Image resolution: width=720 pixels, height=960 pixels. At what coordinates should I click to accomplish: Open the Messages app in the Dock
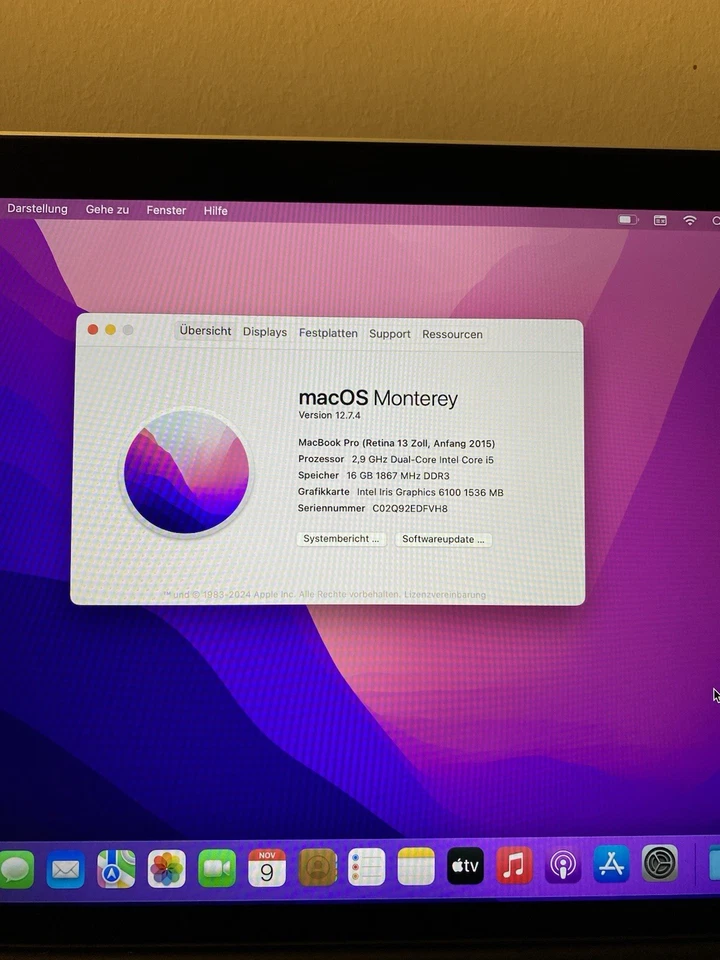coord(15,868)
